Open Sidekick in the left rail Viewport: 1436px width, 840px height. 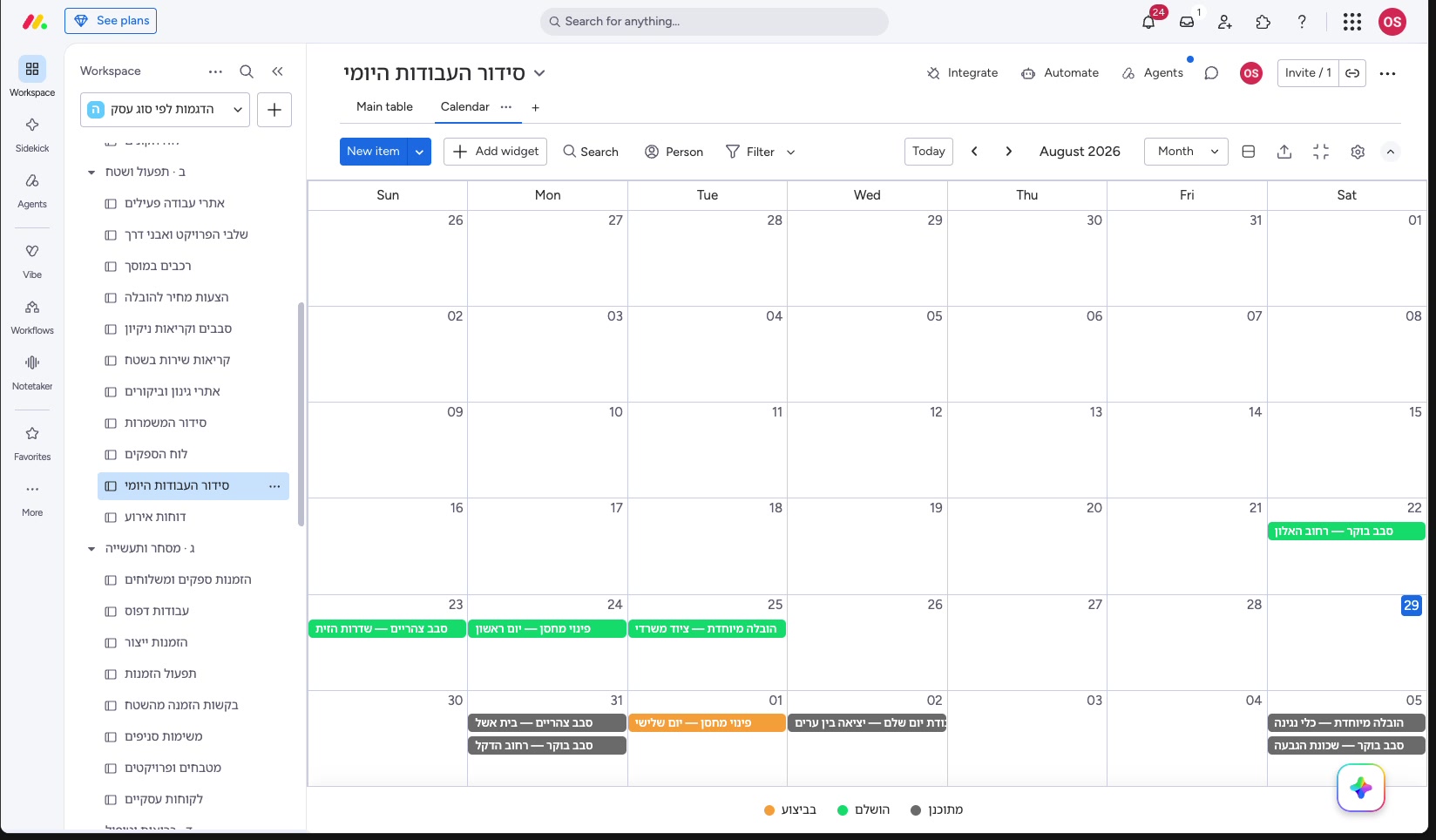[x=32, y=133]
